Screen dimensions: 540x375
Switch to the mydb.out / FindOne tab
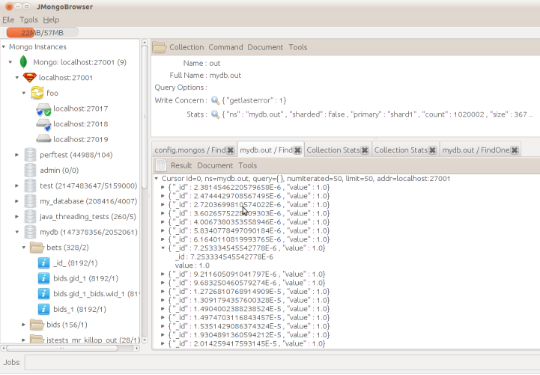pyautogui.click(x=475, y=150)
